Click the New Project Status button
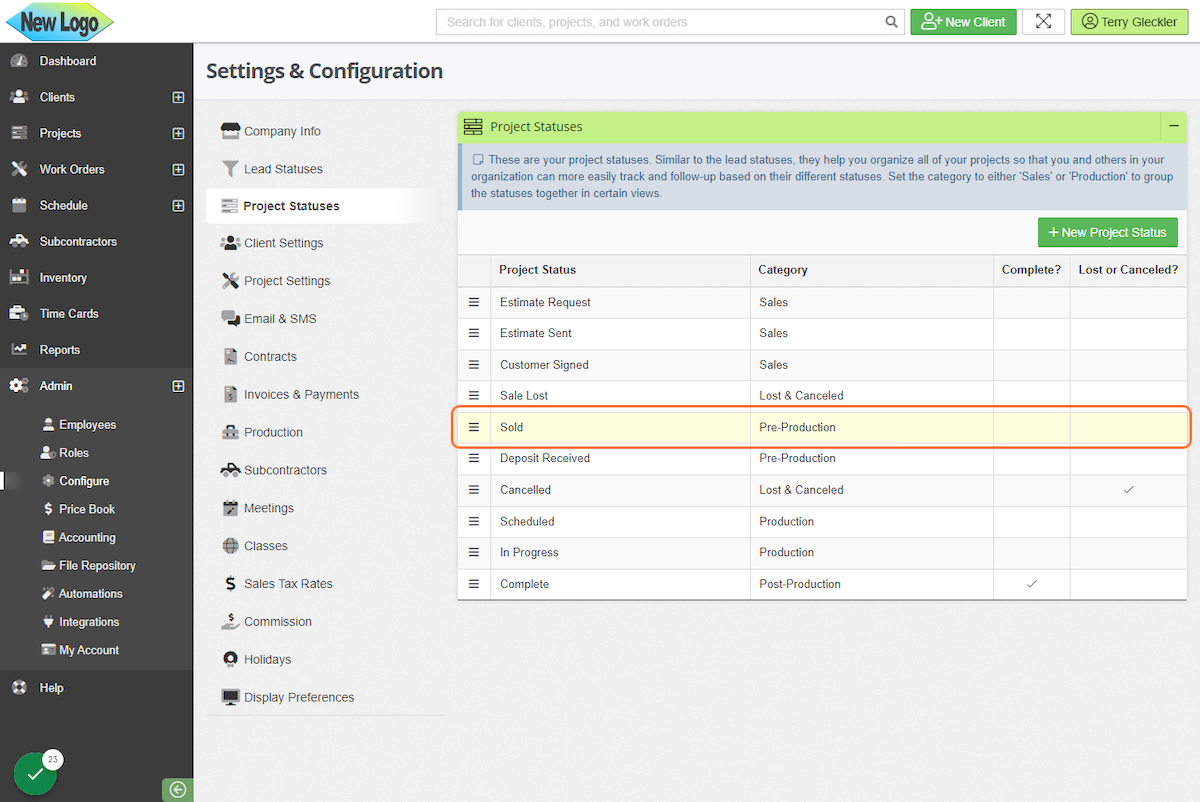Image resolution: width=1200 pixels, height=802 pixels. click(1107, 232)
